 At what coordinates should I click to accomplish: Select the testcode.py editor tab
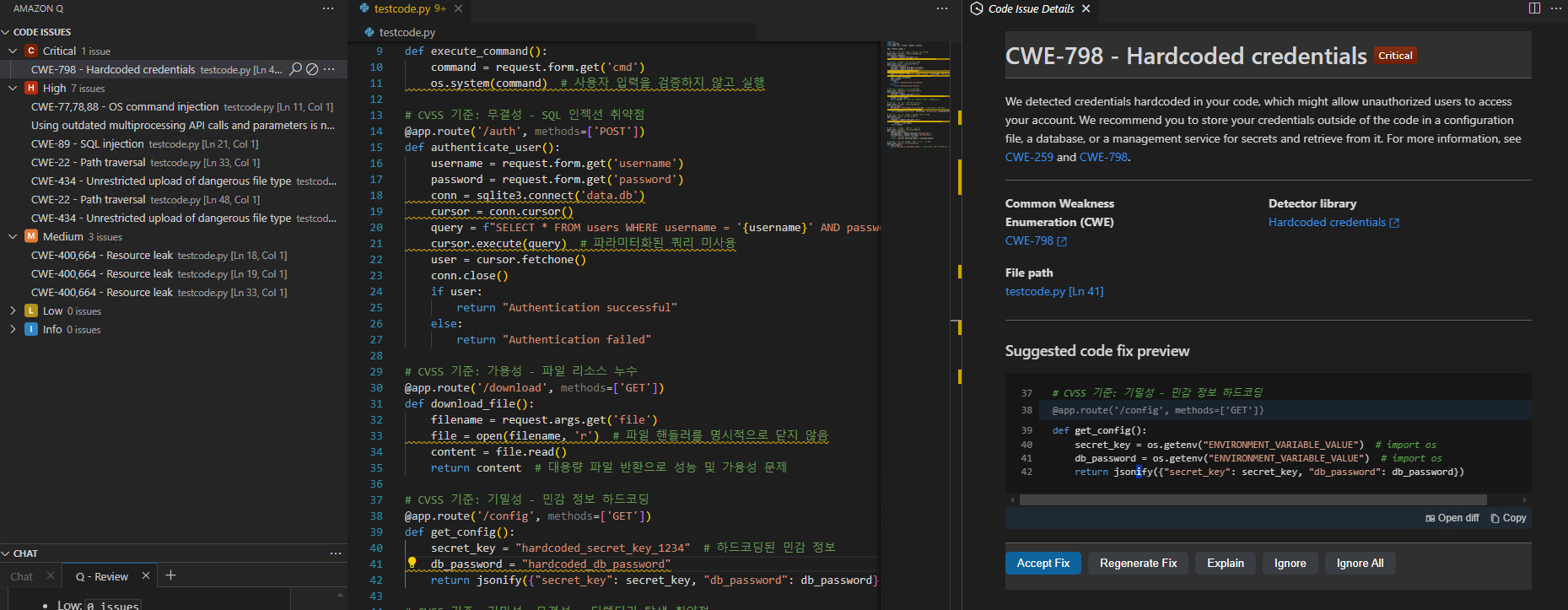point(401,8)
